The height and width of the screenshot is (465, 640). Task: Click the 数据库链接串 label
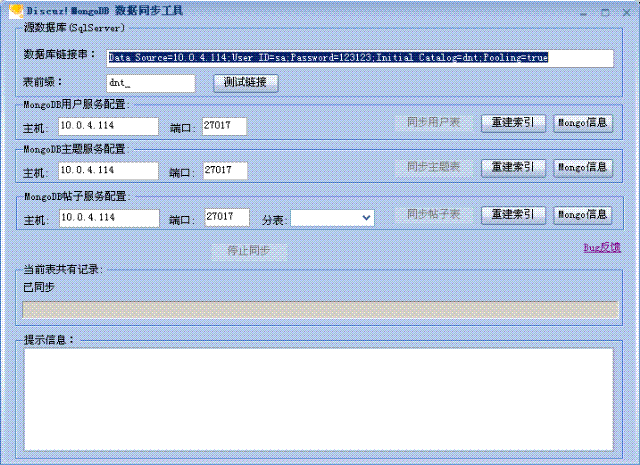point(58,54)
